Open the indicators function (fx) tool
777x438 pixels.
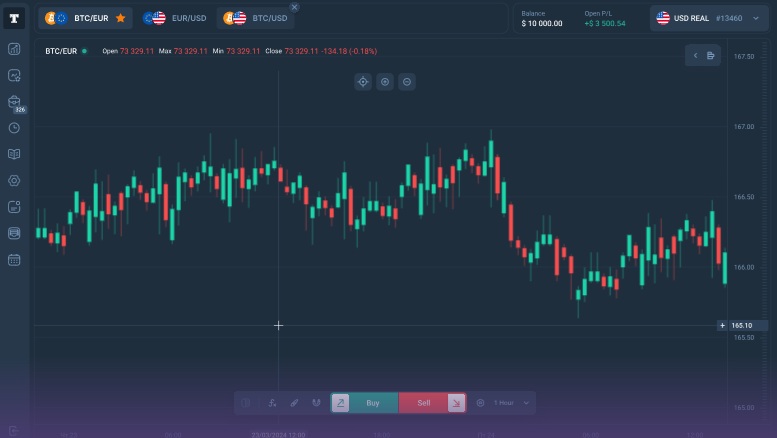tap(272, 403)
